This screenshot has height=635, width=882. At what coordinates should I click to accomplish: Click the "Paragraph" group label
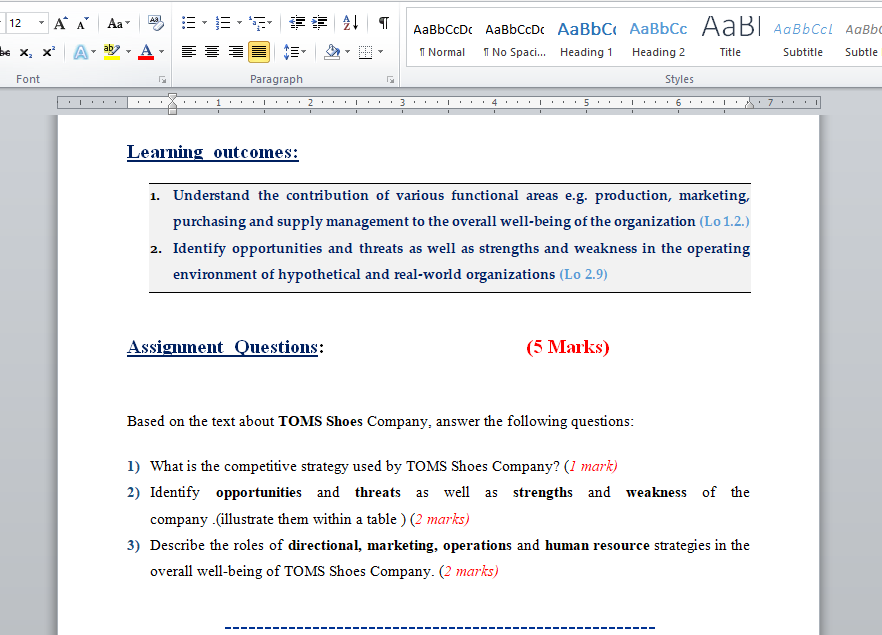[x=276, y=79]
